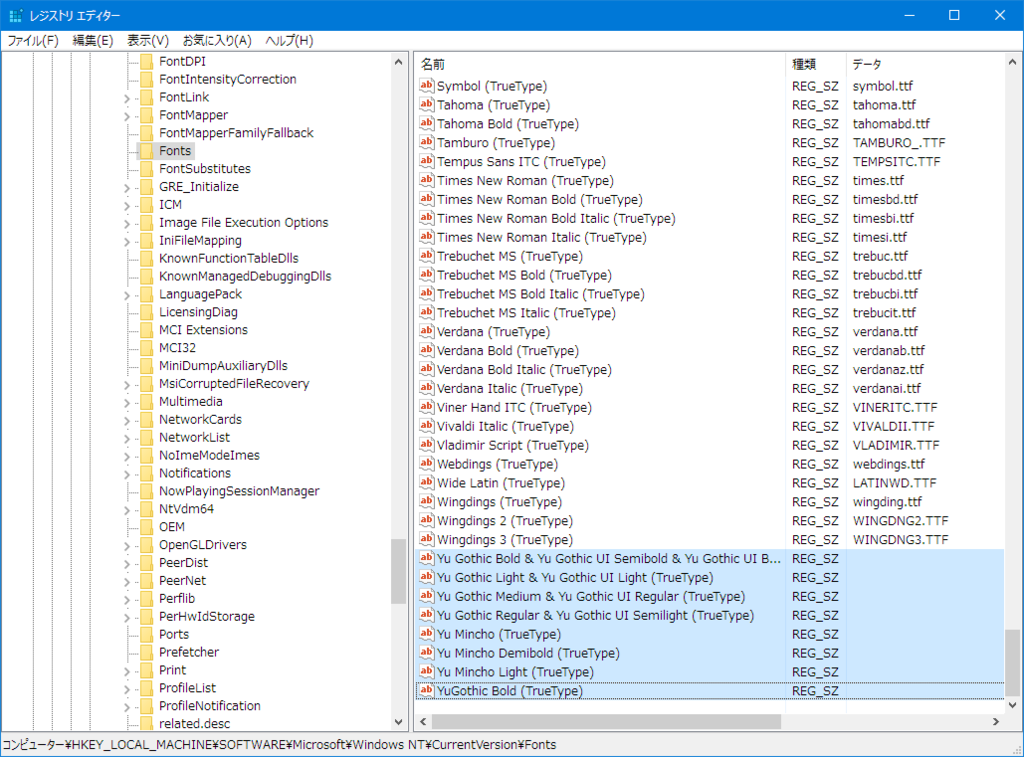Click the ab icon of YuGothic Bold (TrueType)

pyautogui.click(x=426, y=690)
